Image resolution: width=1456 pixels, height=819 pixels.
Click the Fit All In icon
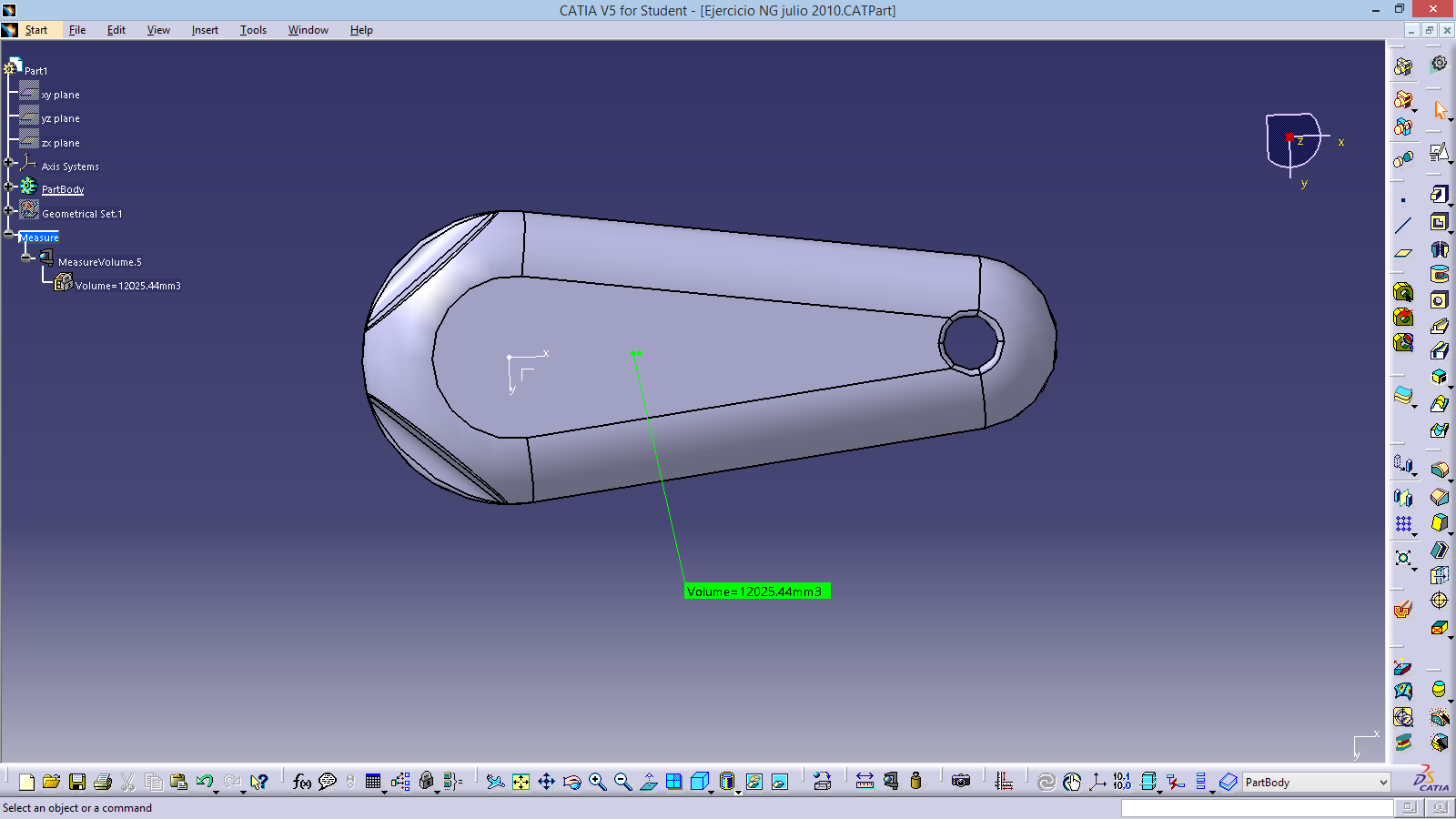[521, 782]
